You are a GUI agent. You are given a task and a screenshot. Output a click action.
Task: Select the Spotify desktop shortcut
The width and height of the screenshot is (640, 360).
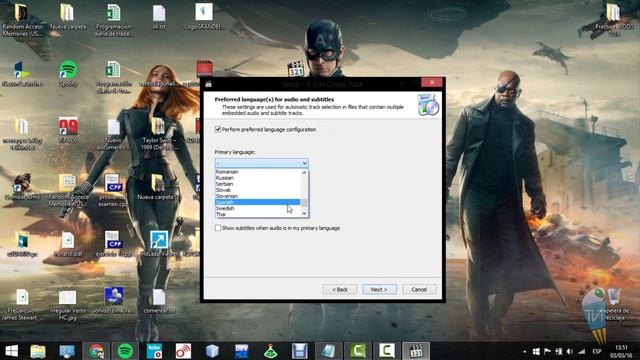68,74
